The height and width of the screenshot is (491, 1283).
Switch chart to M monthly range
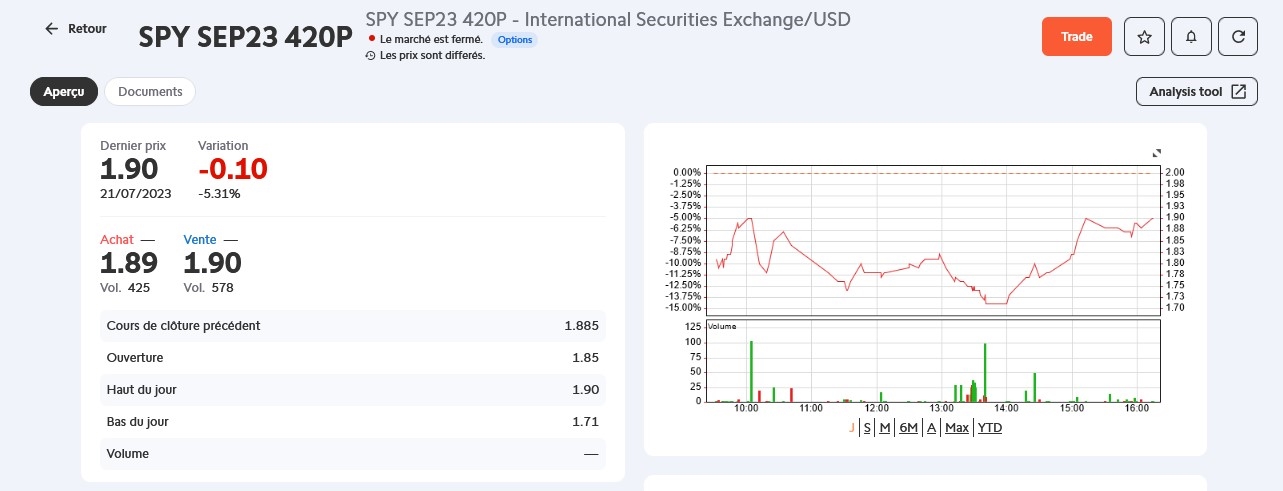(885, 428)
